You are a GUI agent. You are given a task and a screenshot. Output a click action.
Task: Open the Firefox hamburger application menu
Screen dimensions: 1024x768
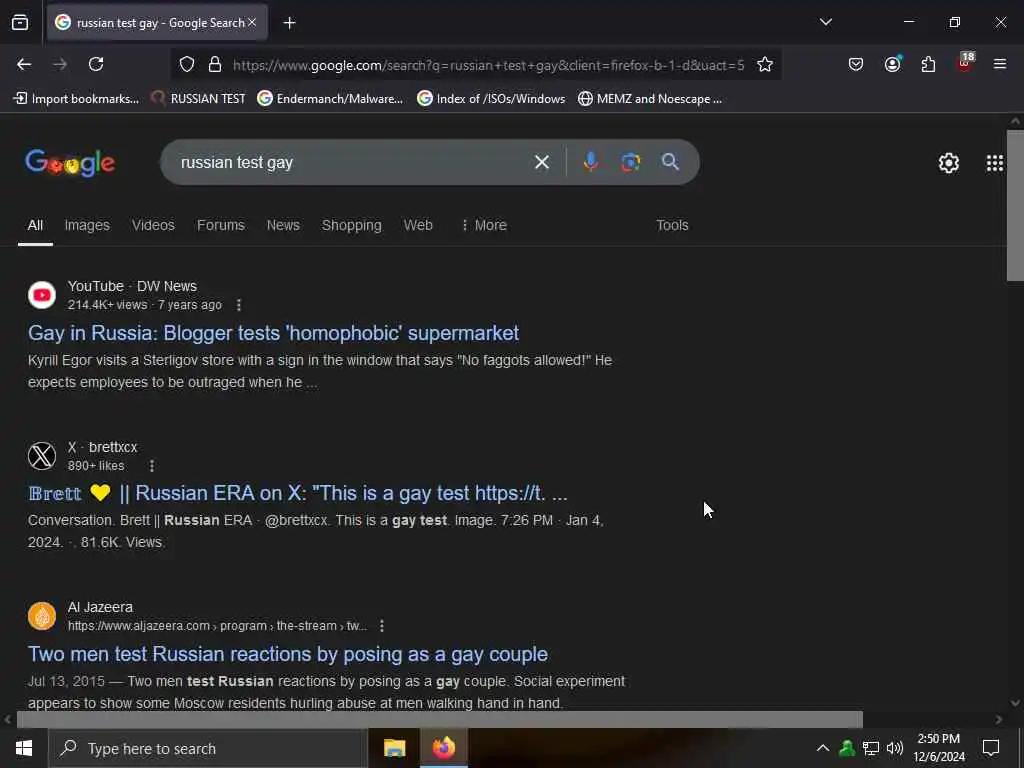[x=1000, y=64]
